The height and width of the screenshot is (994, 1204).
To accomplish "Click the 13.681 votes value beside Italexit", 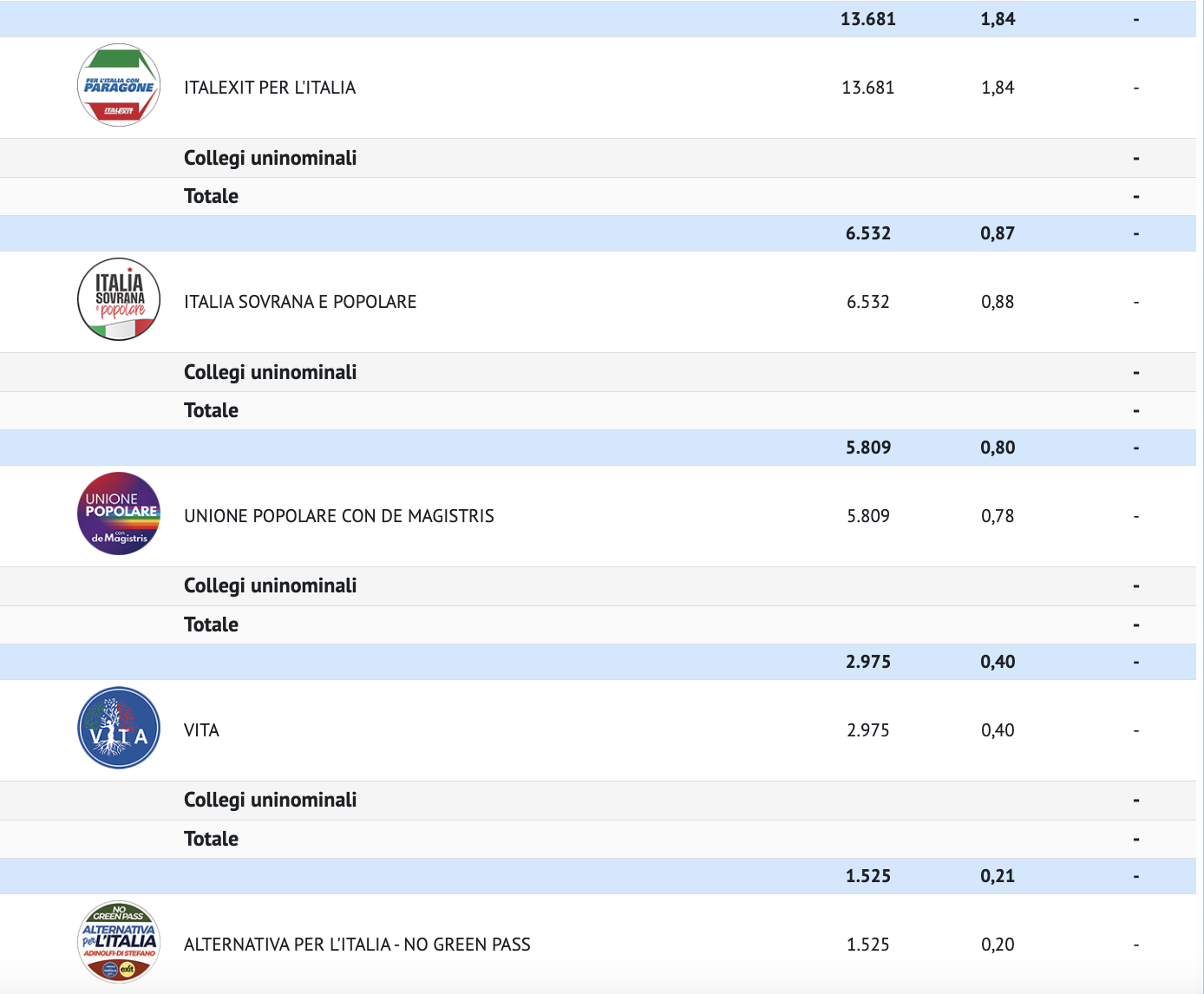I will pos(867,88).
